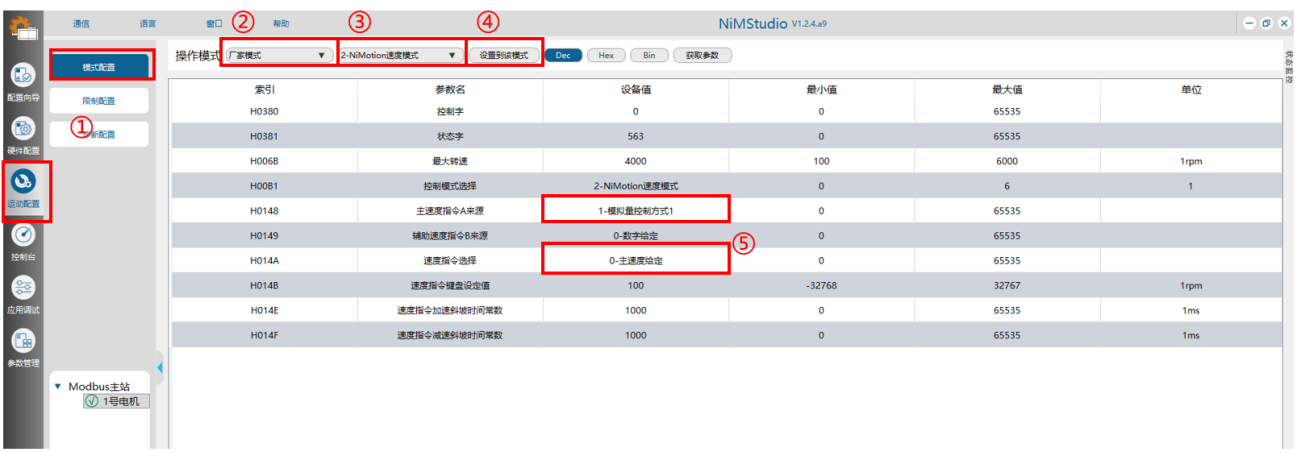Click the 6000 maximum value cell
This screenshot has width=1297, height=452.
1007,160
